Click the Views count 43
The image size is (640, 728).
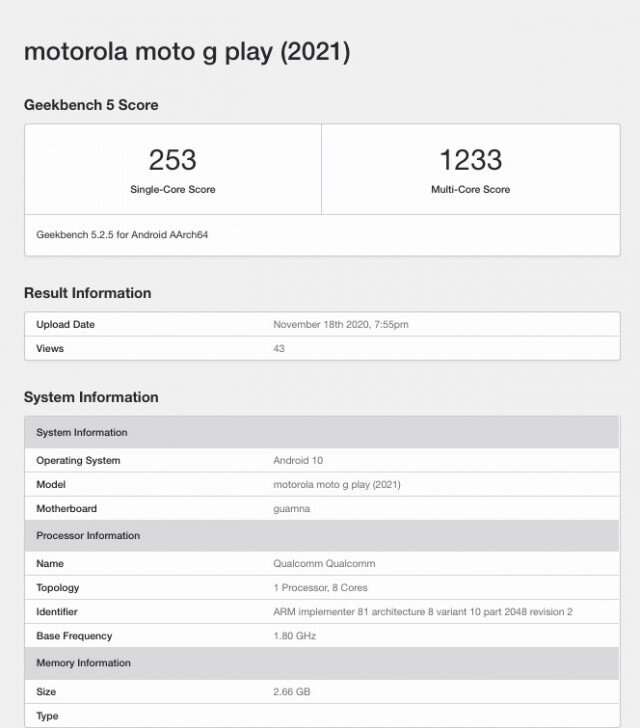pyautogui.click(x=279, y=349)
